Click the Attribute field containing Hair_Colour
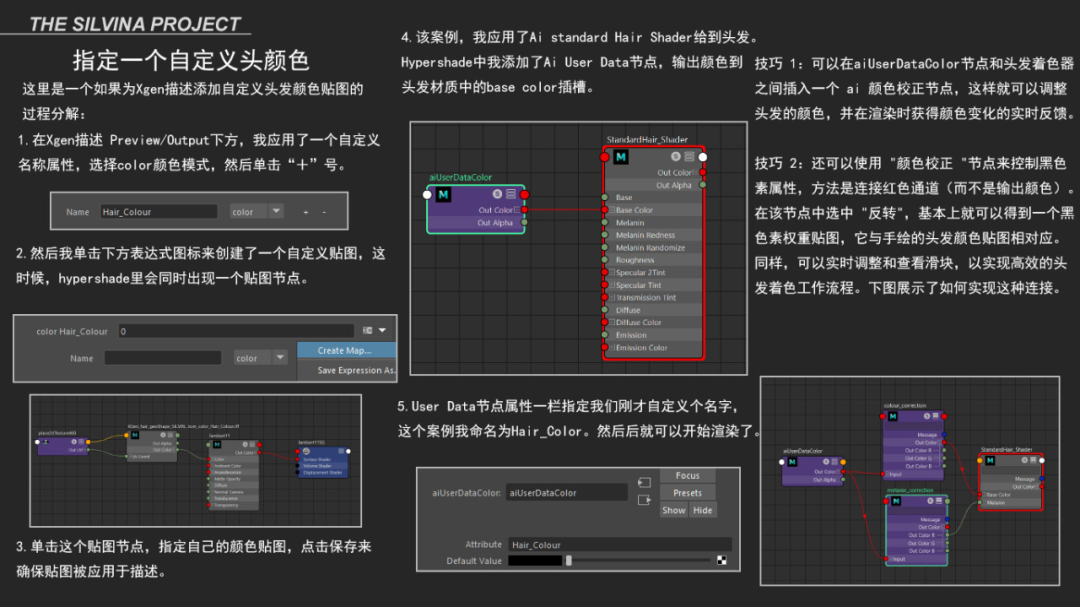Viewport: 1080px width, 607px height. (620, 545)
